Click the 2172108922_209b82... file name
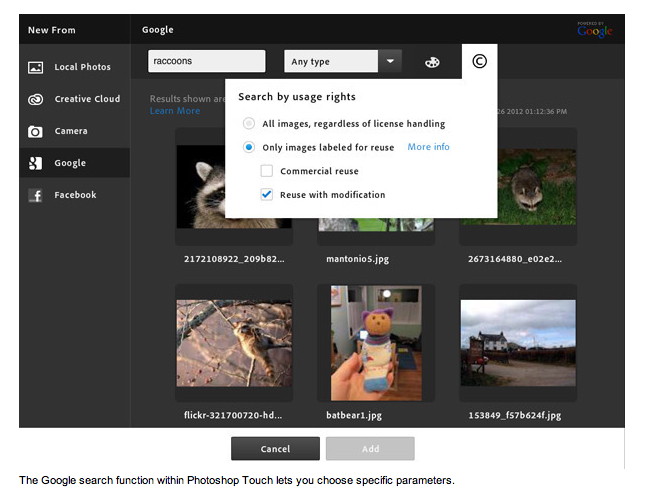The image size is (650, 492). (x=234, y=259)
